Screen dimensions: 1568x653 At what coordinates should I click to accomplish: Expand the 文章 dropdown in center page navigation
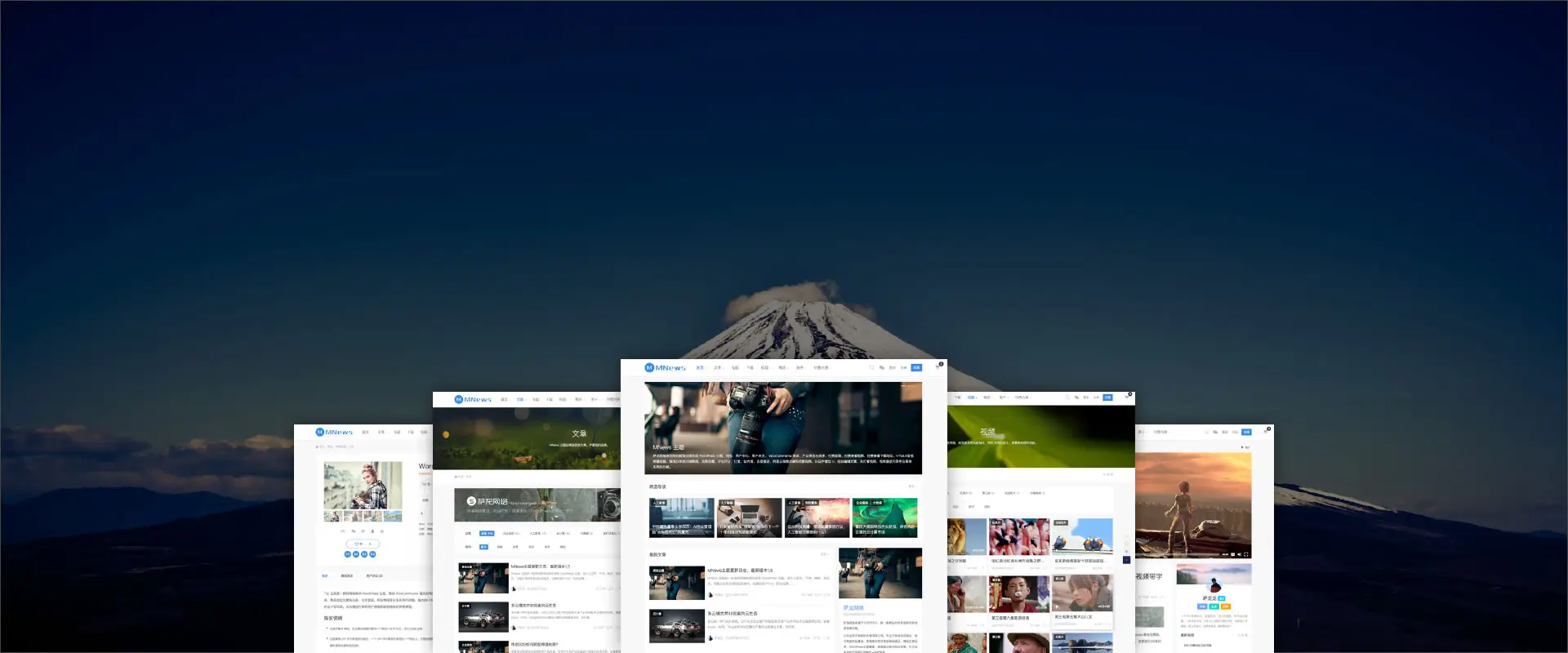click(x=718, y=367)
